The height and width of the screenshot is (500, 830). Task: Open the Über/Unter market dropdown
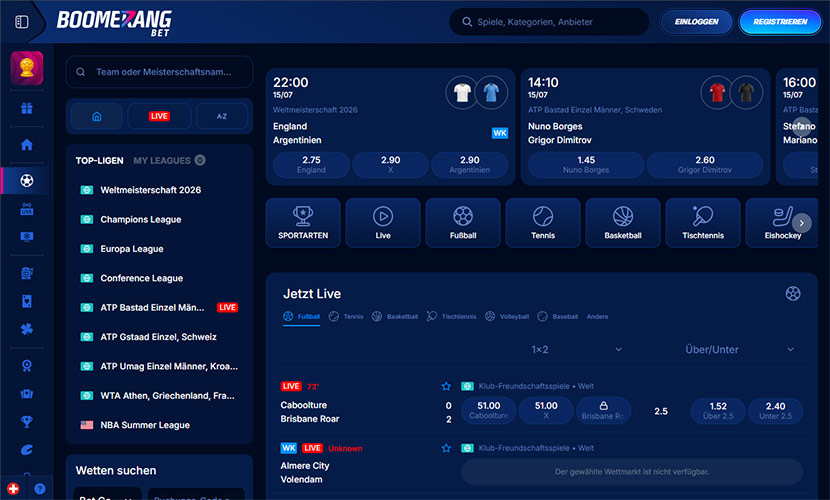739,349
